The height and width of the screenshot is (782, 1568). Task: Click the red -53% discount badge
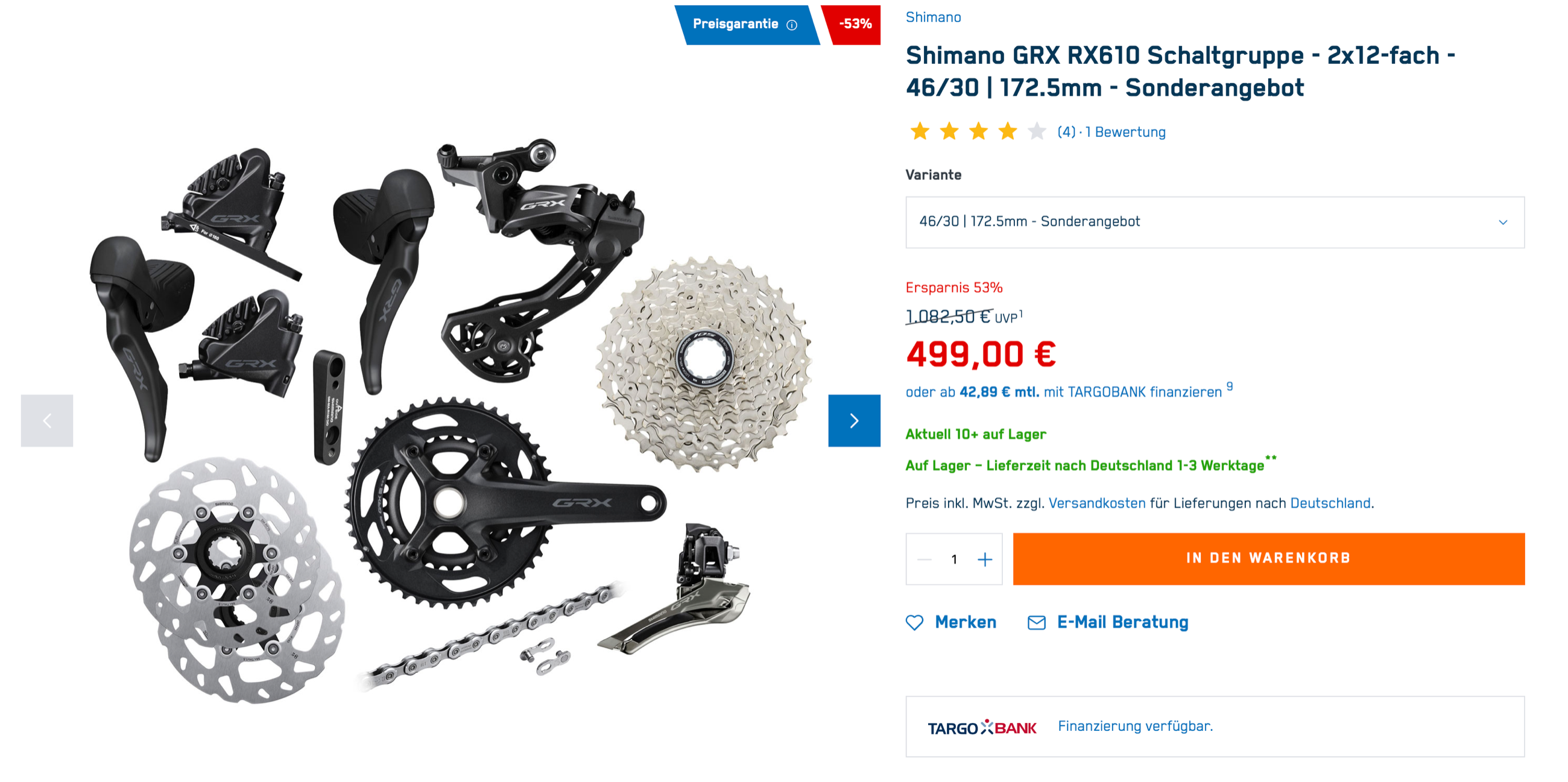854,24
